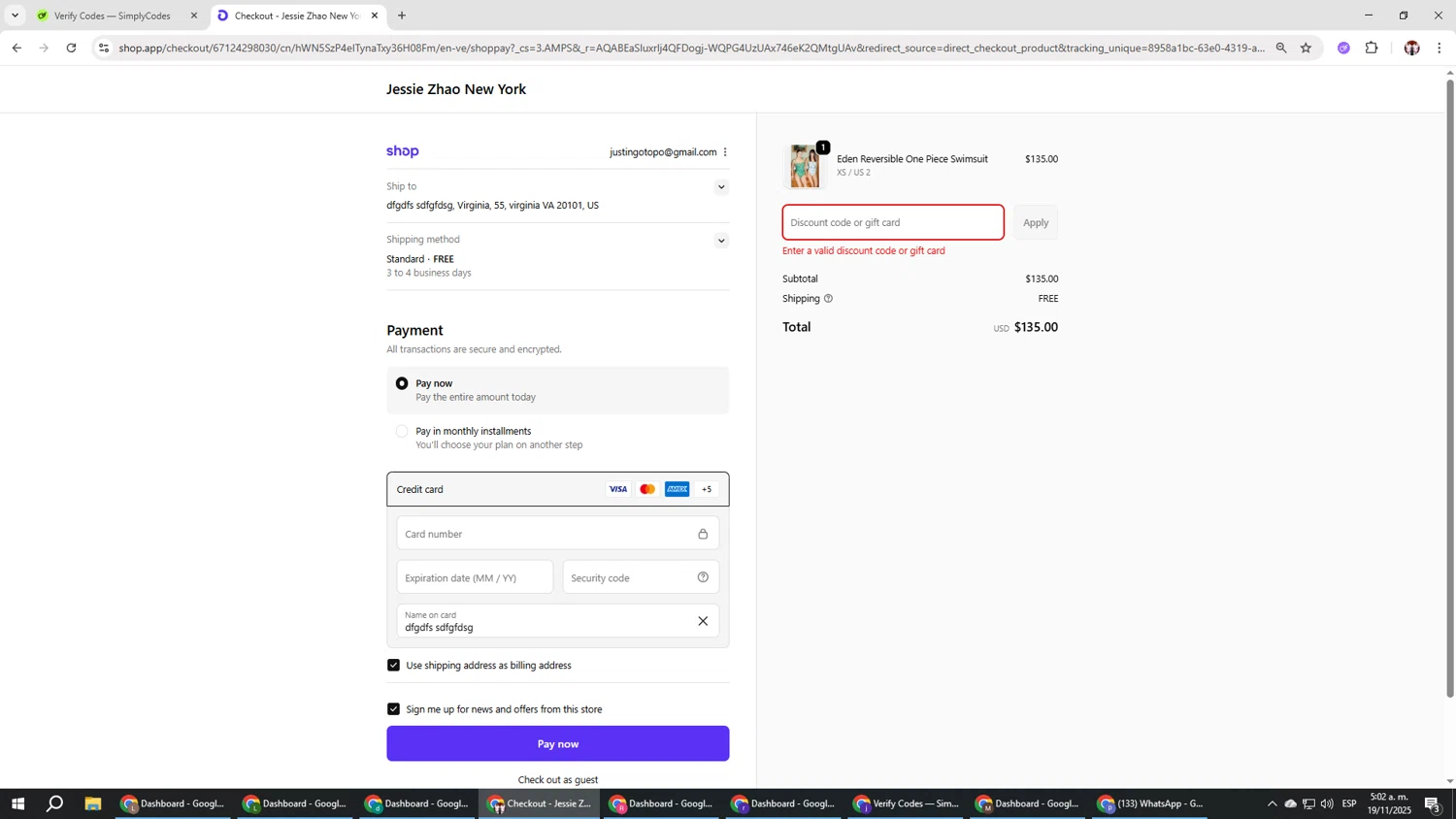Open Windows taskbar search
This screenshot has width=1456, height=819.
(55, 803)
